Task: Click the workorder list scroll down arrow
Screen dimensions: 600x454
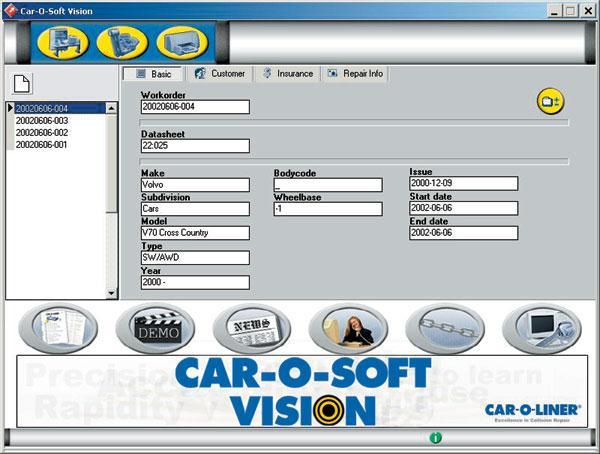Action: click(111, 293)
